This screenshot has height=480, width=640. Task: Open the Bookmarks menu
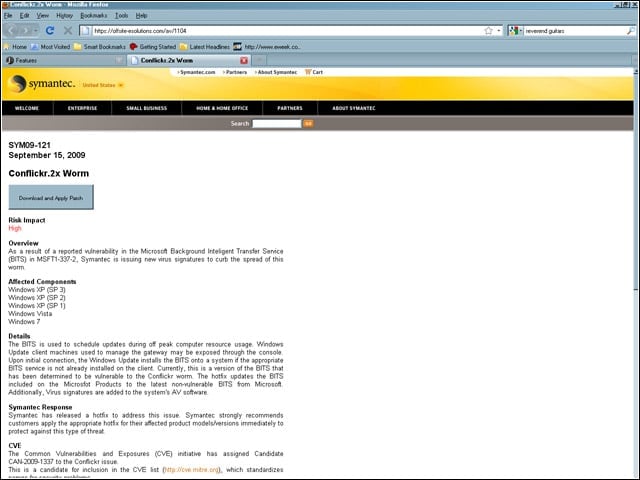[x=93, y=16]
